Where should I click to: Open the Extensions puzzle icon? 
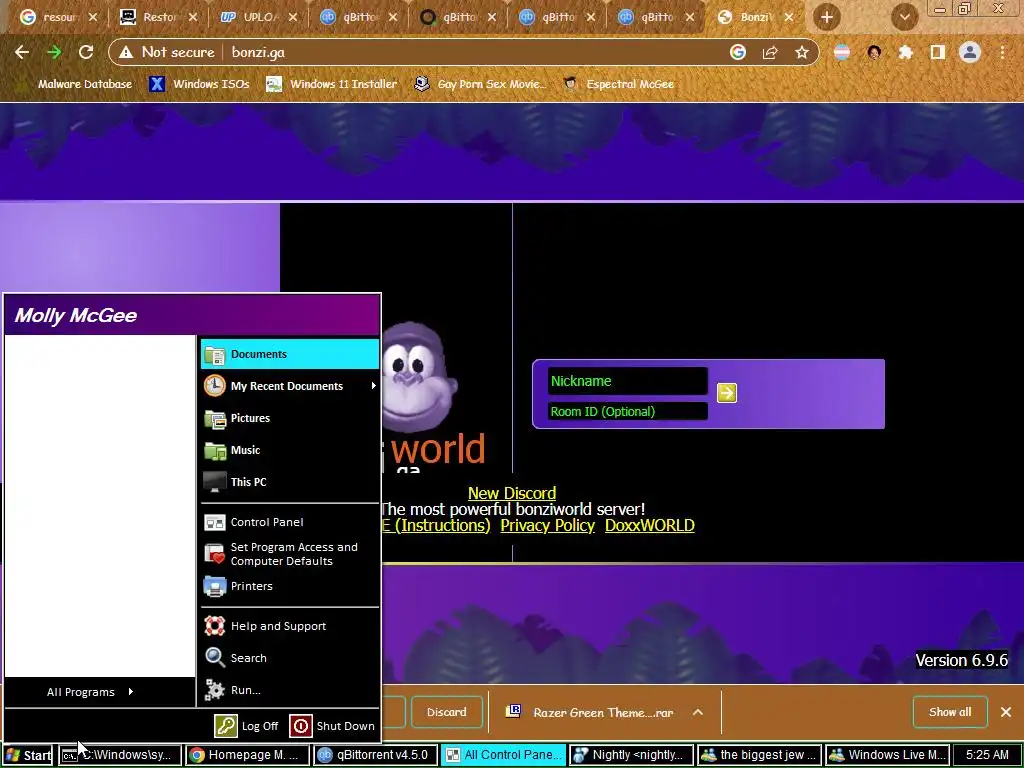(905, 52)
